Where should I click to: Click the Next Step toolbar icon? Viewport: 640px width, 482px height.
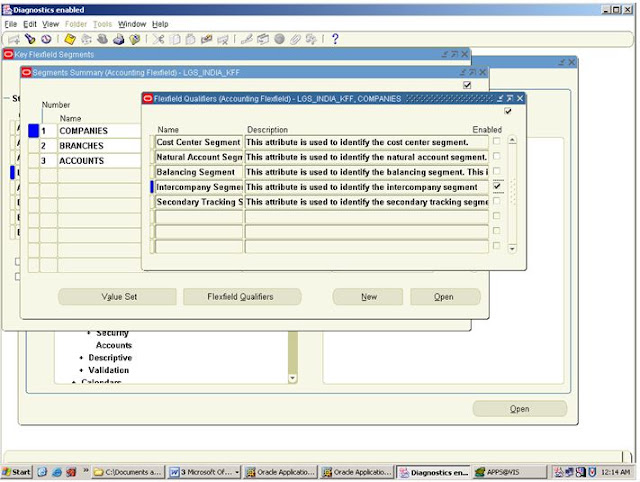86,39
